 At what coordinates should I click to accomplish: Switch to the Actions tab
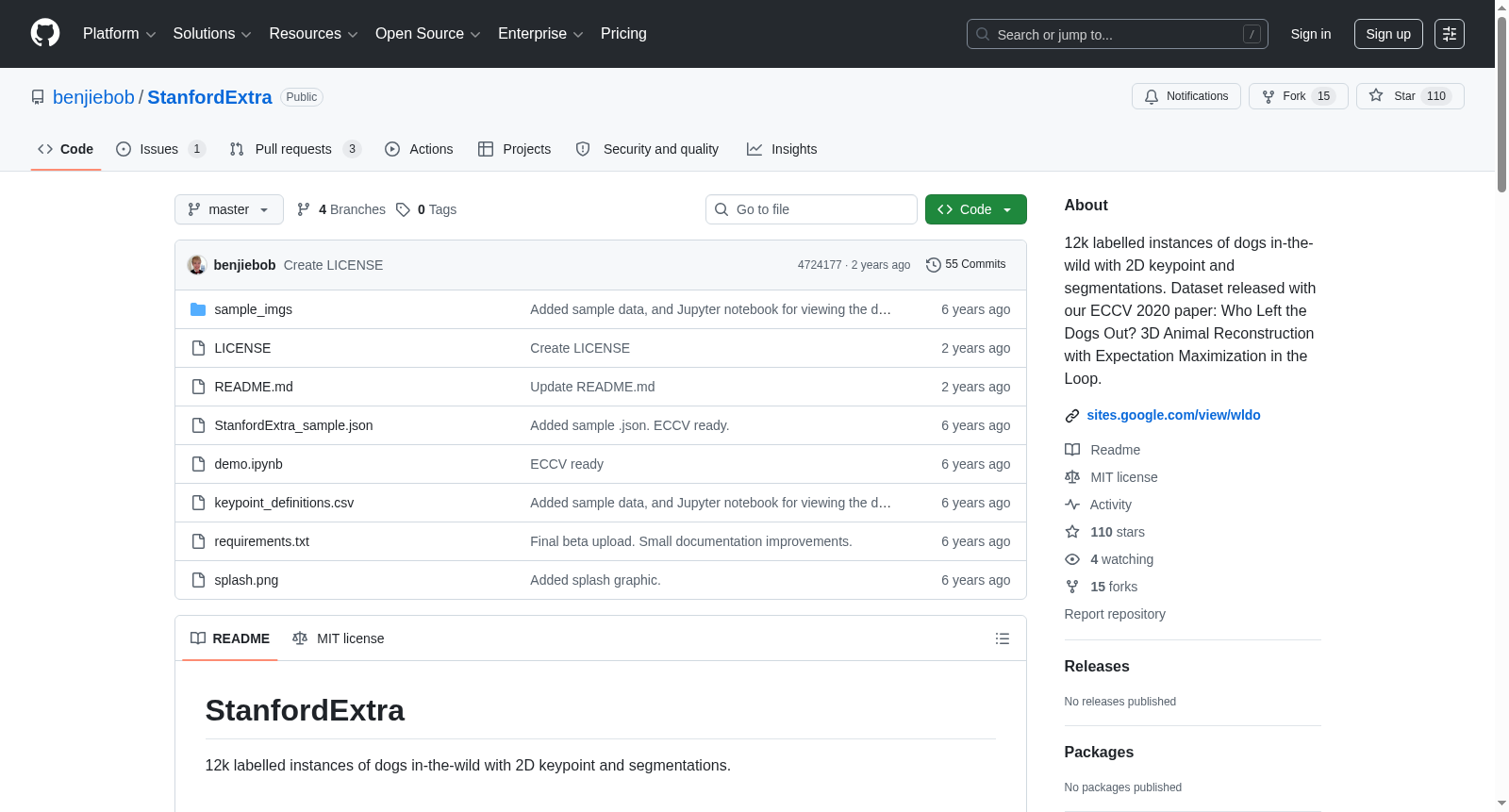(419, 149)
